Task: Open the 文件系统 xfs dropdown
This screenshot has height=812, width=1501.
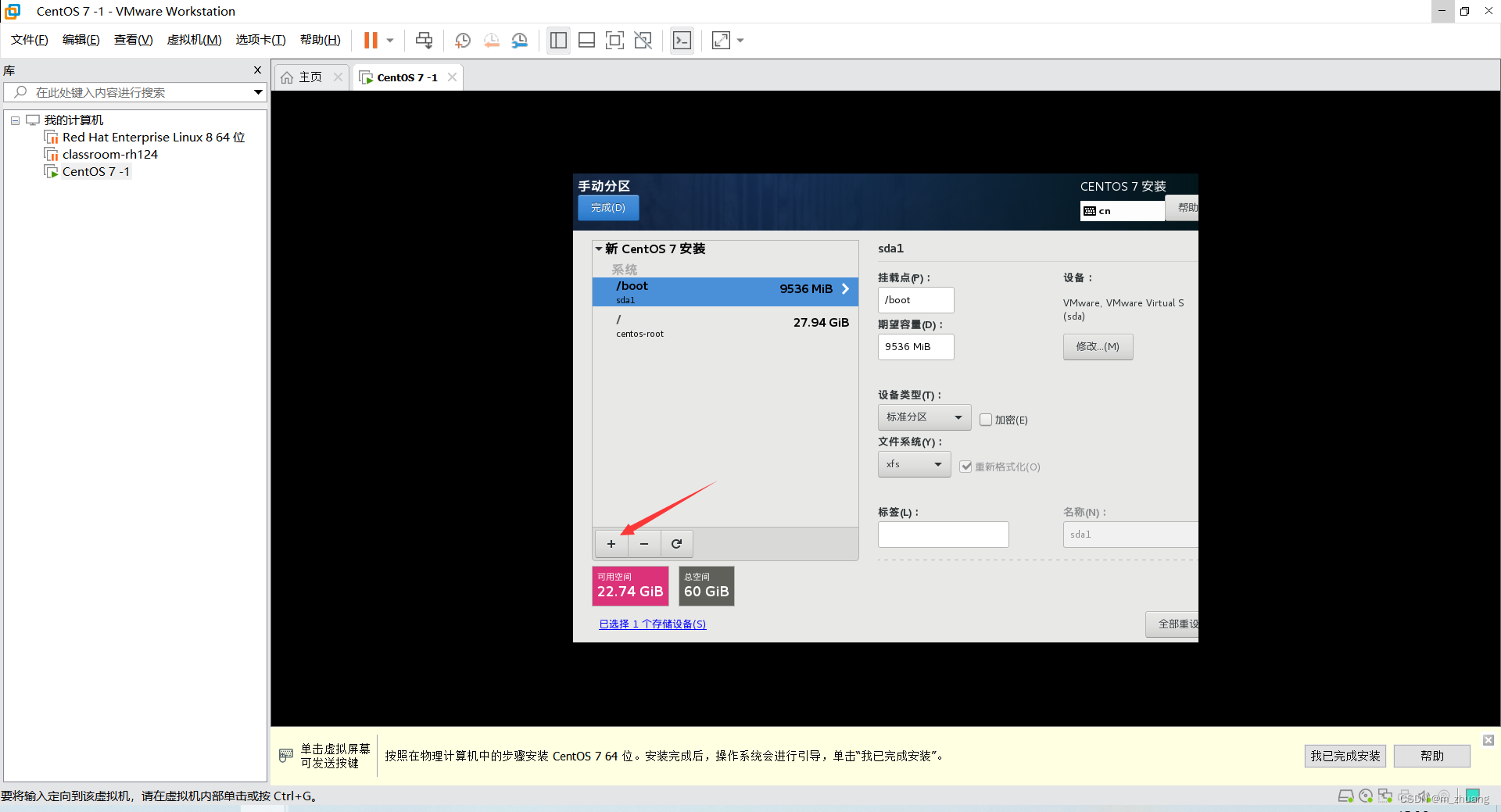Action: click(x=914, y=464)
